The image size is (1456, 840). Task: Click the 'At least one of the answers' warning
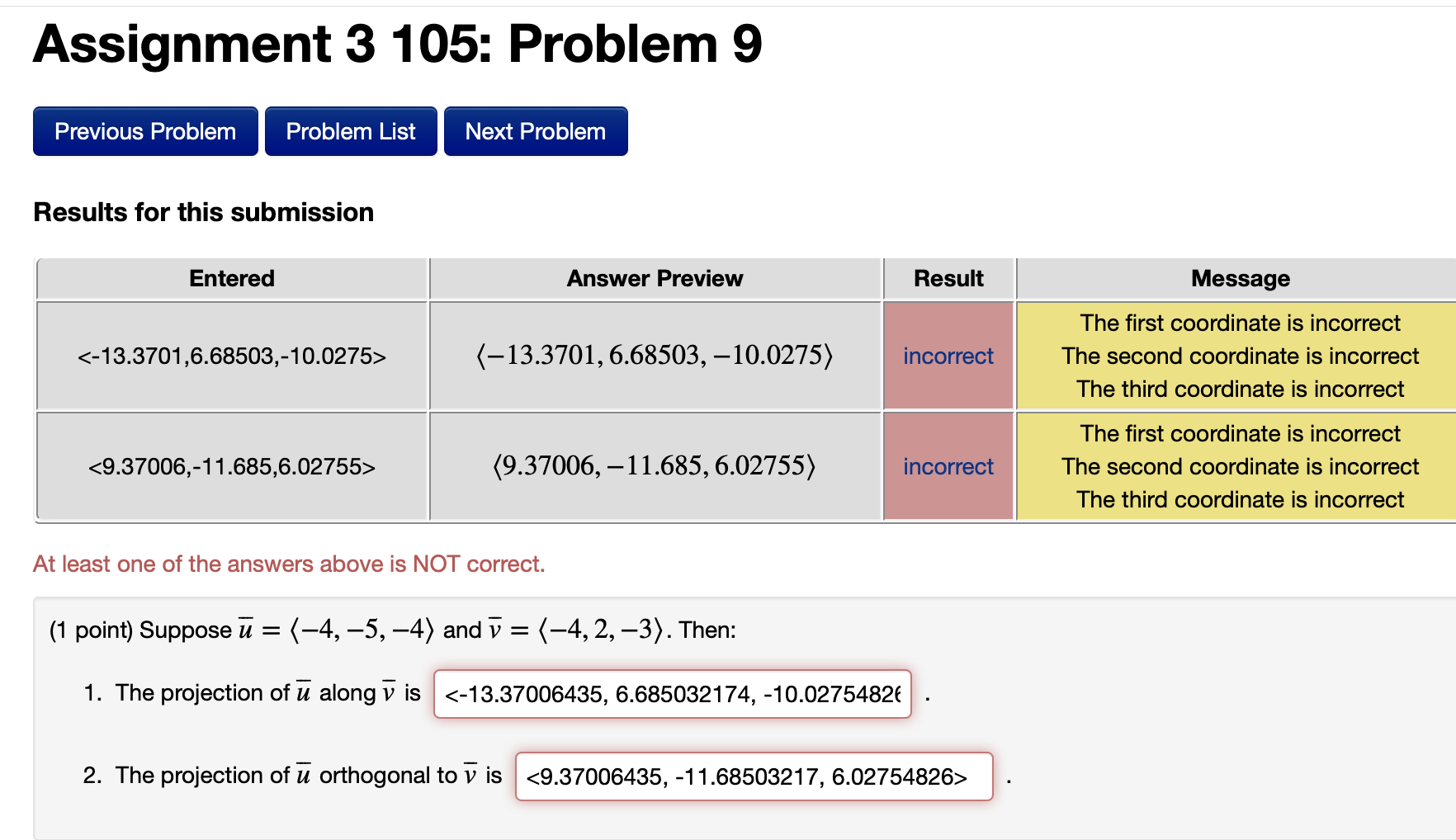point(289,564)
